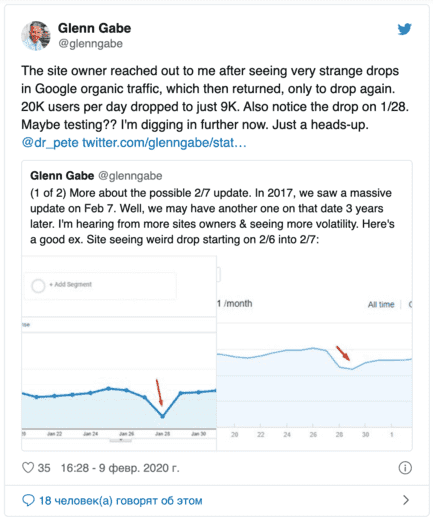Like the tweet with the heart icon
Screen dimensions: 433x520
point(28,467)
